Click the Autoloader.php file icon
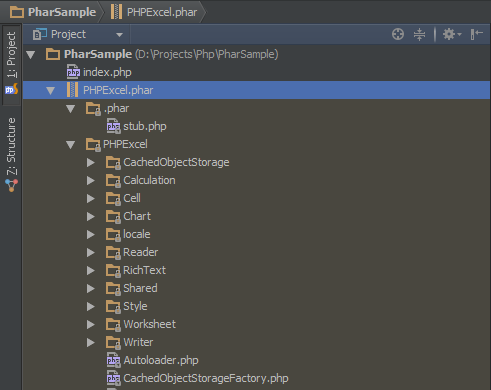Viewport: 491px width, 390px height. [113, 360]
